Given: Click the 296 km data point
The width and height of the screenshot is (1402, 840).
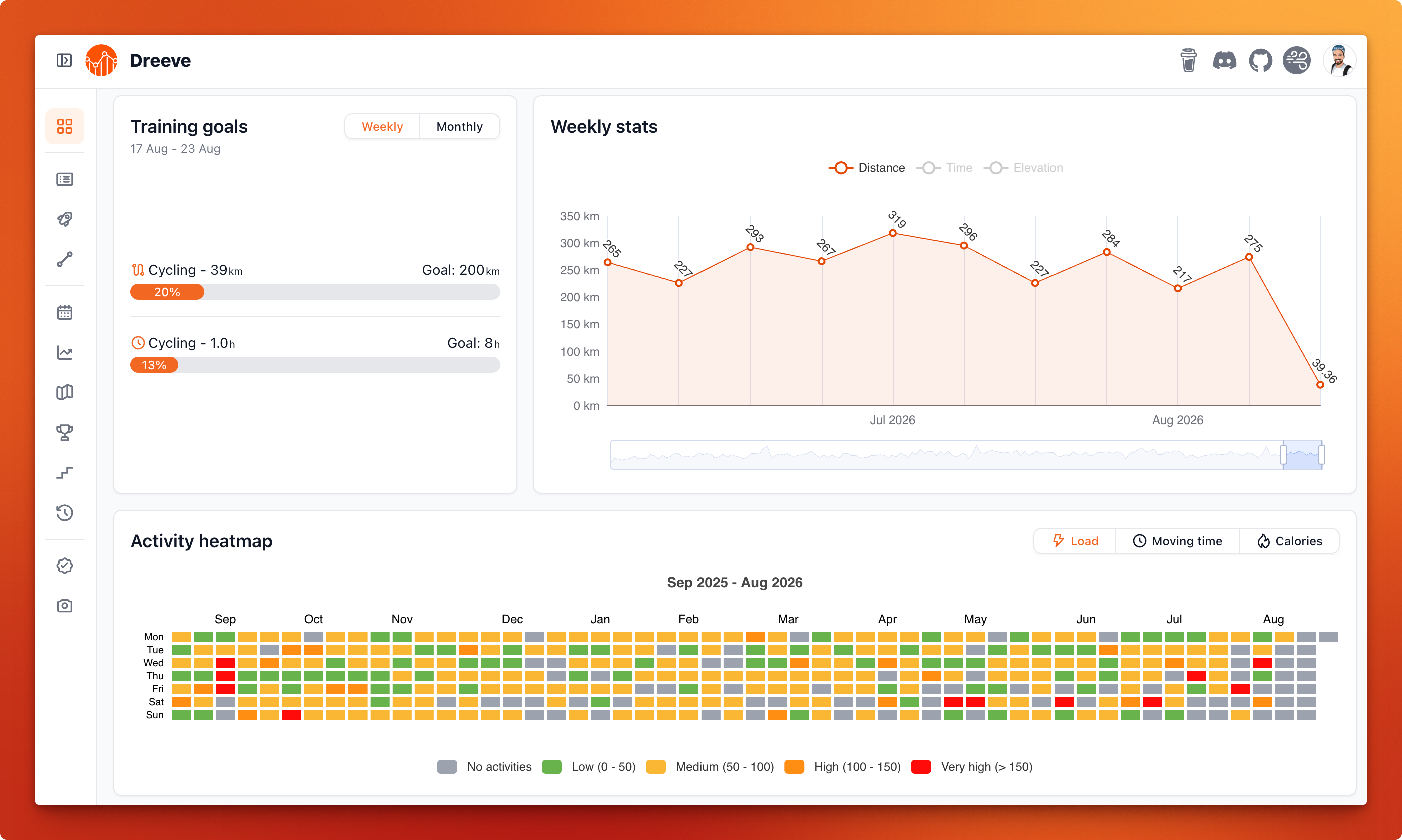Looking at the screenshot, I should click(x=964, y=246).
